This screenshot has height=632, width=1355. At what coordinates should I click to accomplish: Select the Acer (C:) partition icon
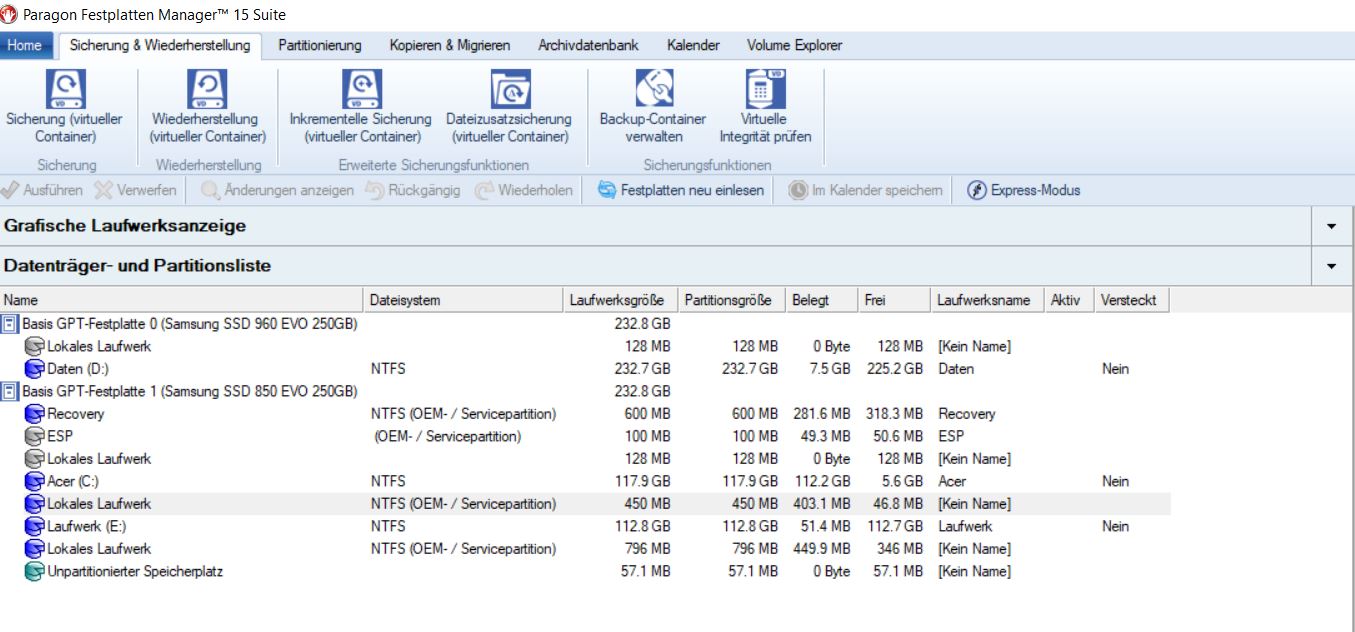[35, 481]
